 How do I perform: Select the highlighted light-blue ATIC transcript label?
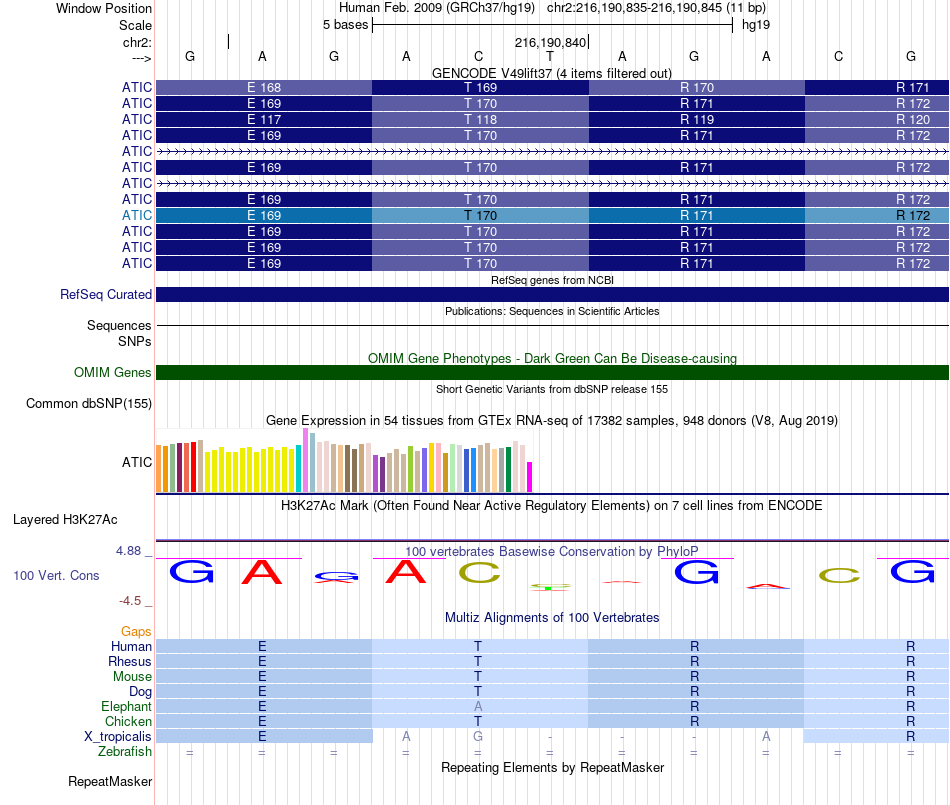[x=136, y=215]
